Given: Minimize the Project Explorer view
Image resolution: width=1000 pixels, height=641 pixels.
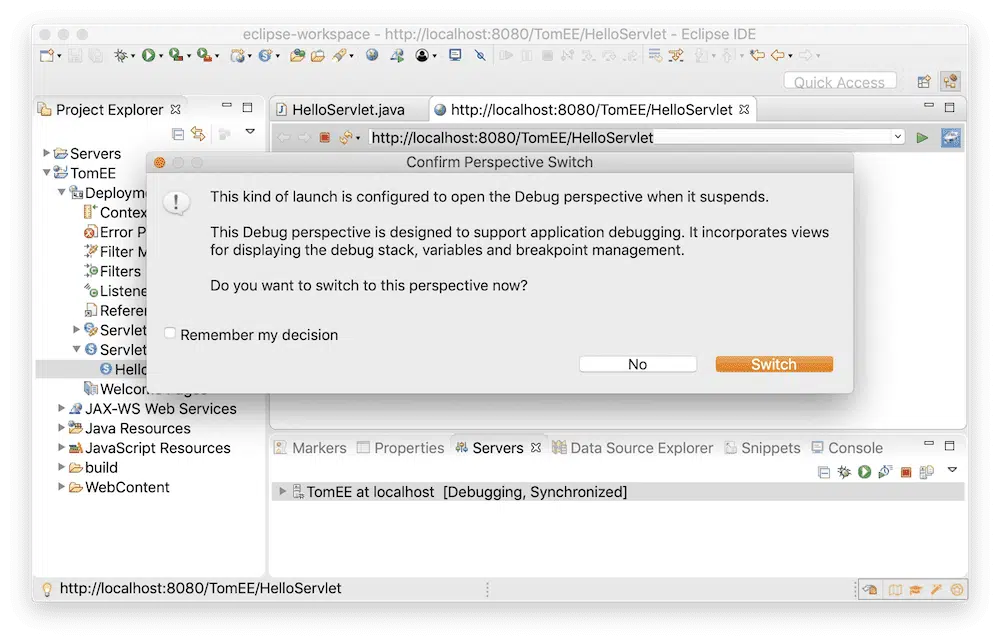Looking at the screenshot, I should (x=227, y=108).
